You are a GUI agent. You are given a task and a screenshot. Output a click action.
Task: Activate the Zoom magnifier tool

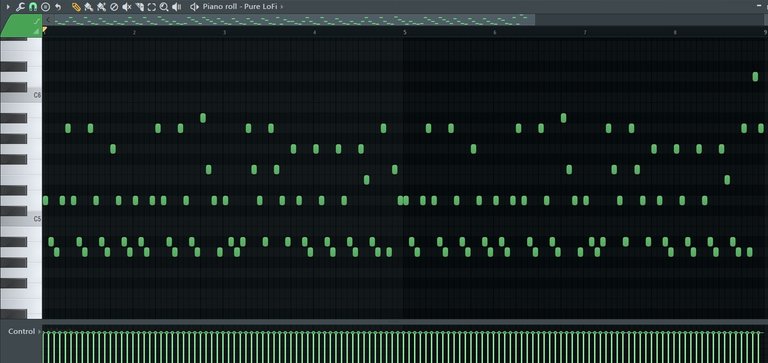(x=164, y=7)
